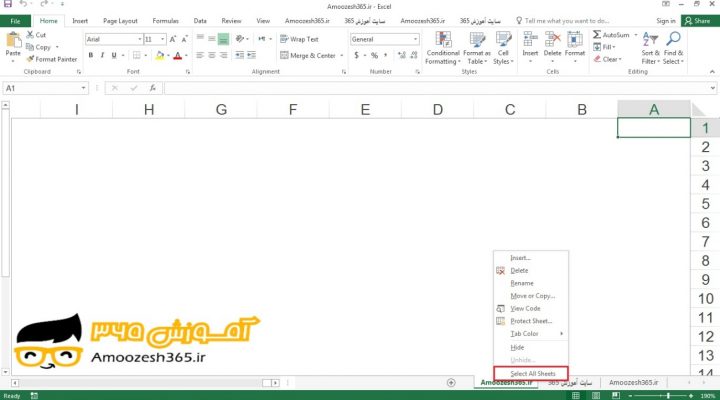This screenshot has height=400, width=720.
Task: Click Decrease Decimal icon
Action: (x=414, y=56)
